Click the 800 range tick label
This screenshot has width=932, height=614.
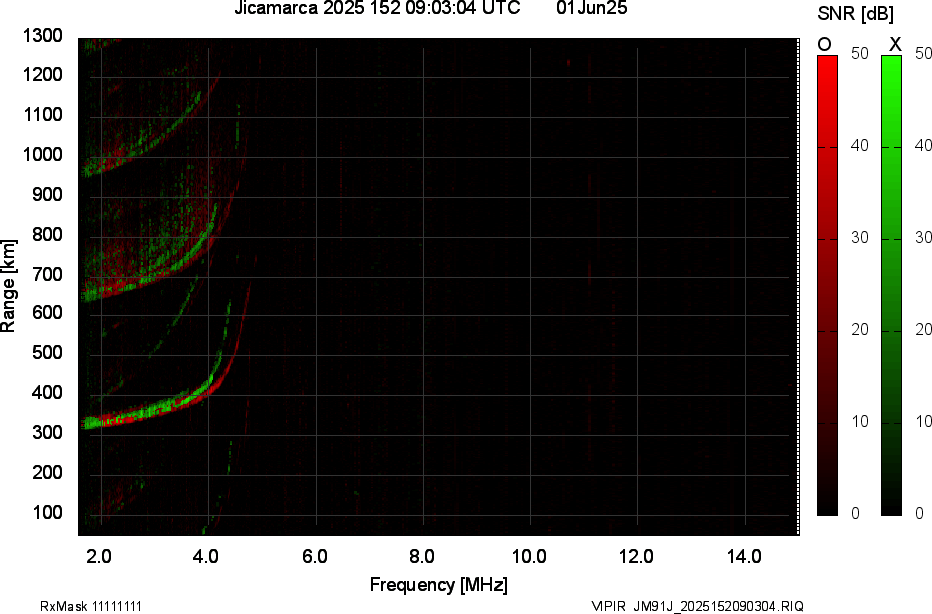point(47,234)
